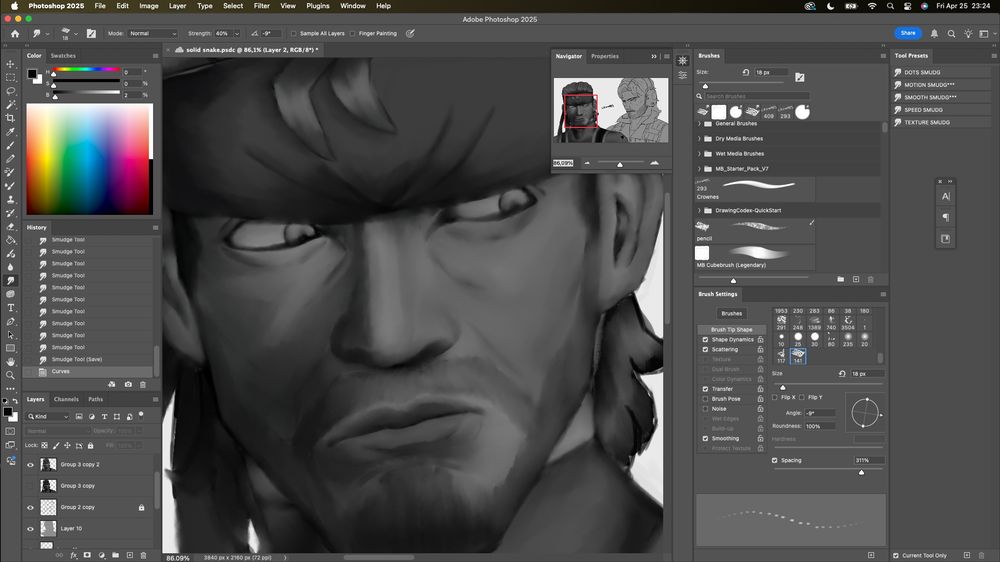
Task: Open the Layer menu
Action: tap(177, 6)
